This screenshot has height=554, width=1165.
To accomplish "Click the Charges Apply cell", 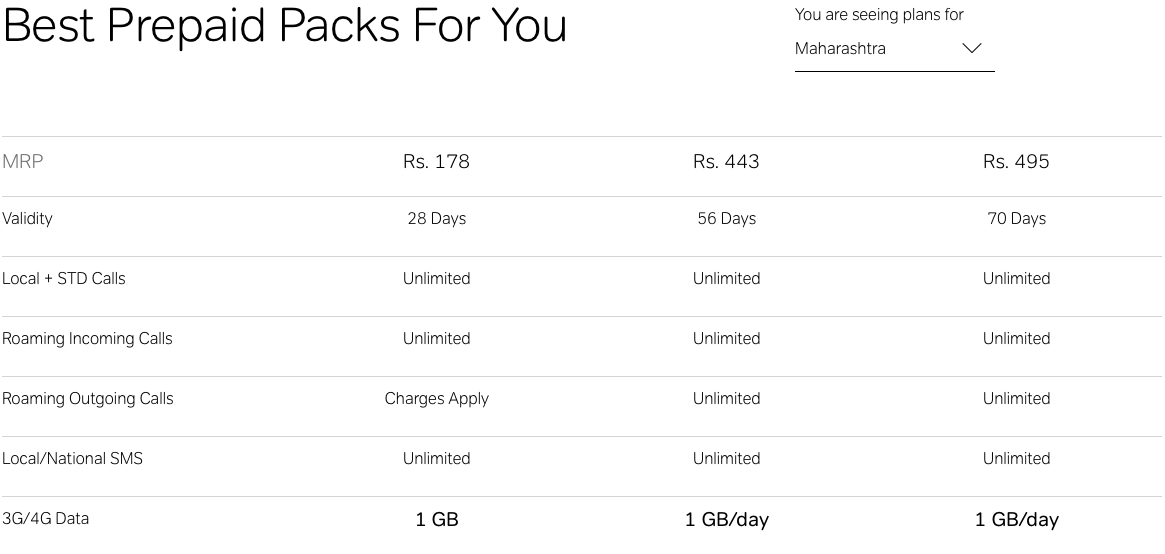I will (436, 398).
